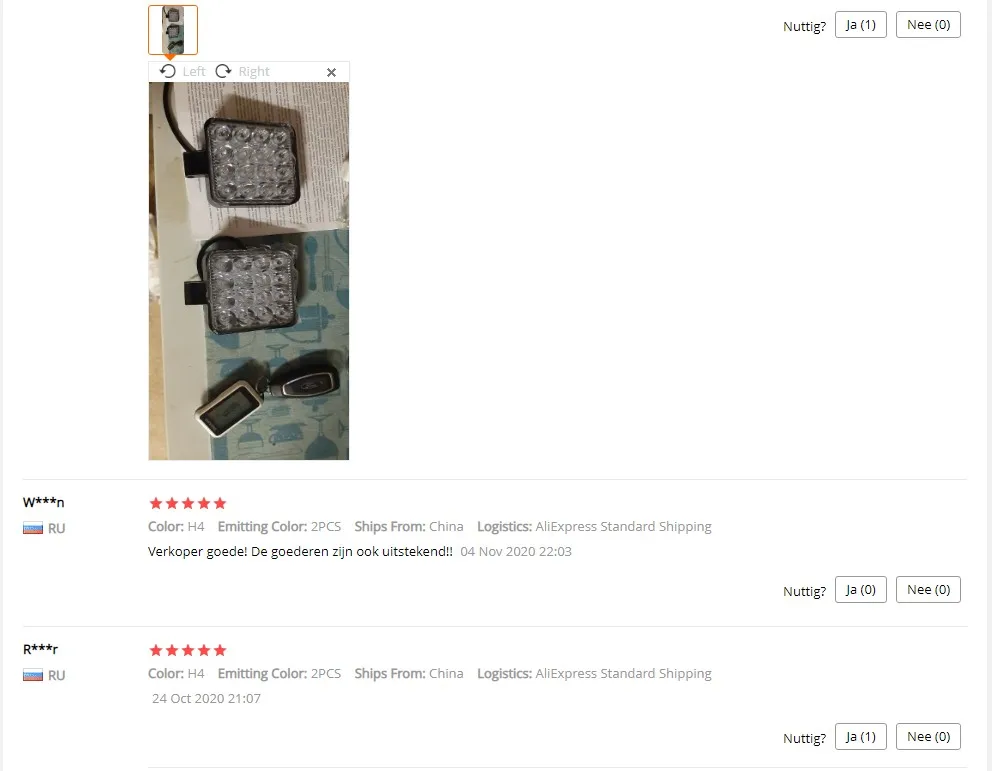Click the 'Left' rotate label

click(x=194, y=71)
